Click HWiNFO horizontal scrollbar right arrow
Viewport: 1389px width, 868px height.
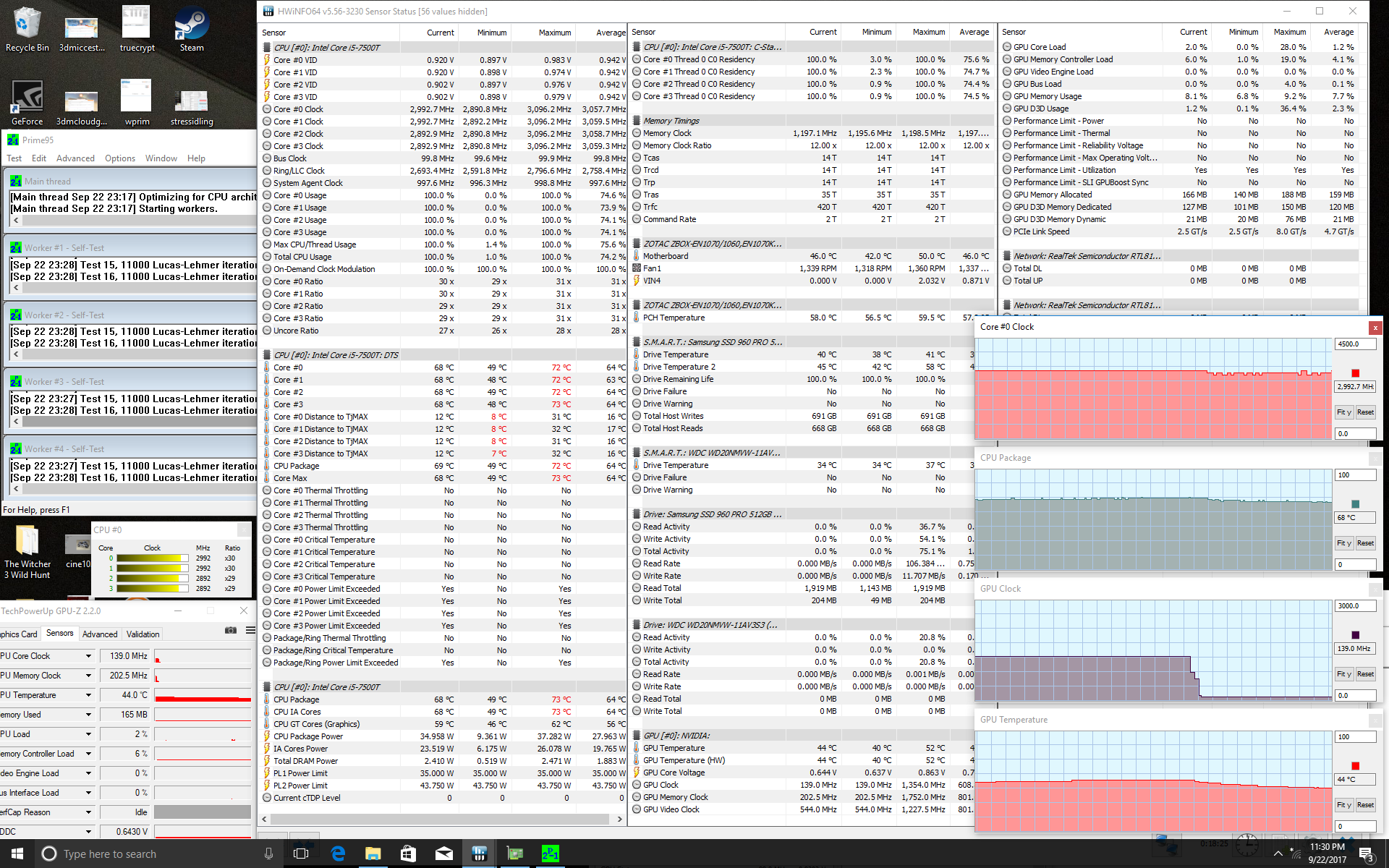pyautogui.click(x=619, y=820)
